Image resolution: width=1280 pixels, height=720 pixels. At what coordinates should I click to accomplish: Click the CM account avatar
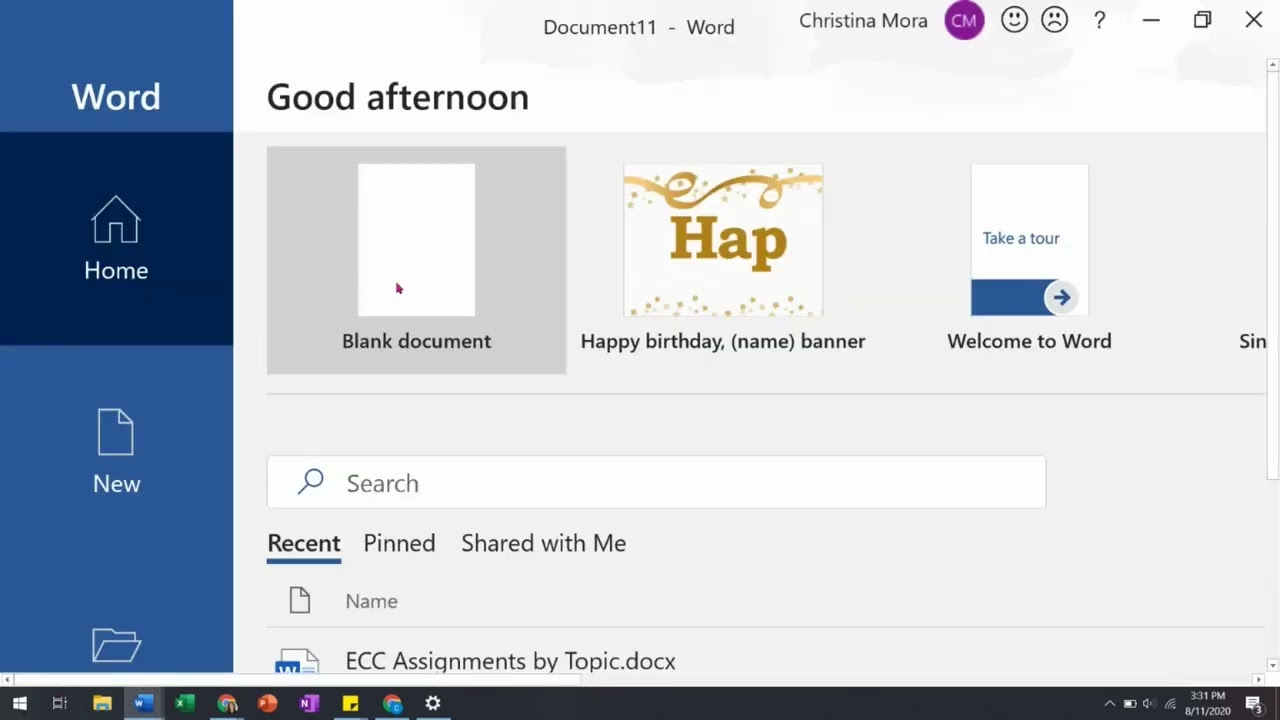[x=964, y=20]
